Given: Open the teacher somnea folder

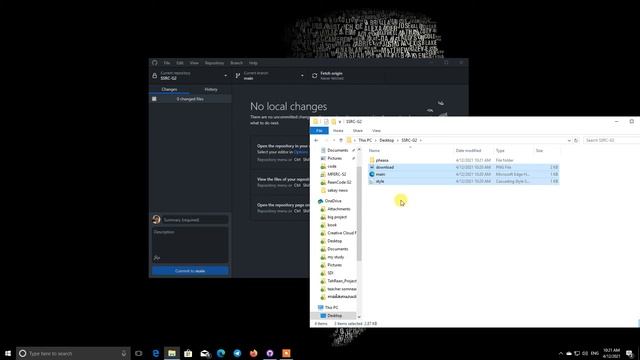Looking at the screenshot, I should [x=341, y=289].
